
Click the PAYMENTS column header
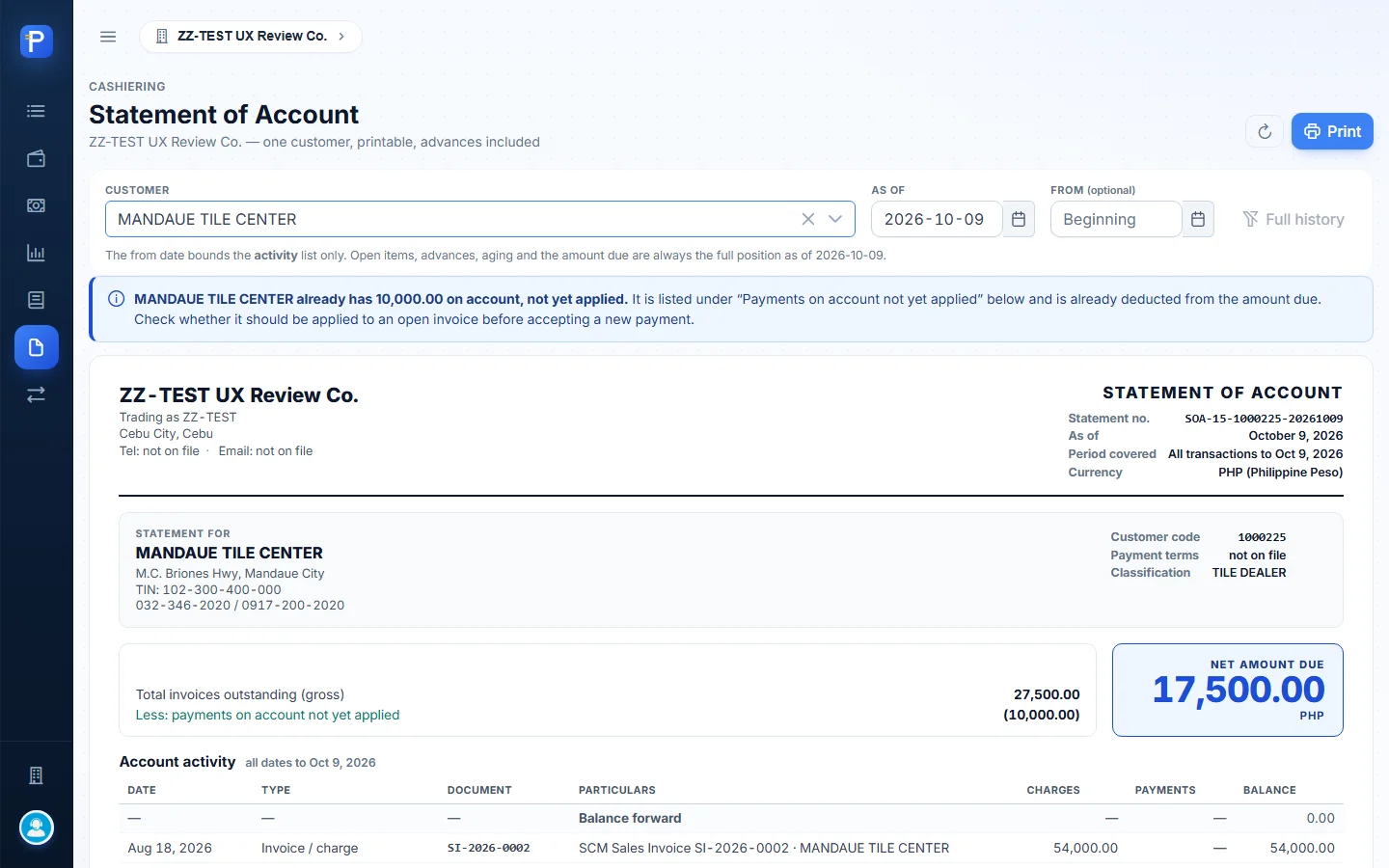point(1165,790)
